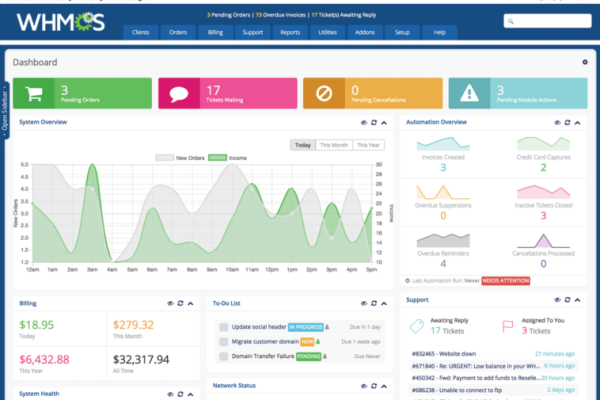This screenshot has height=400, width=600.
Task: Click the dashboard settings gear icon
Action: click(586, 62)
